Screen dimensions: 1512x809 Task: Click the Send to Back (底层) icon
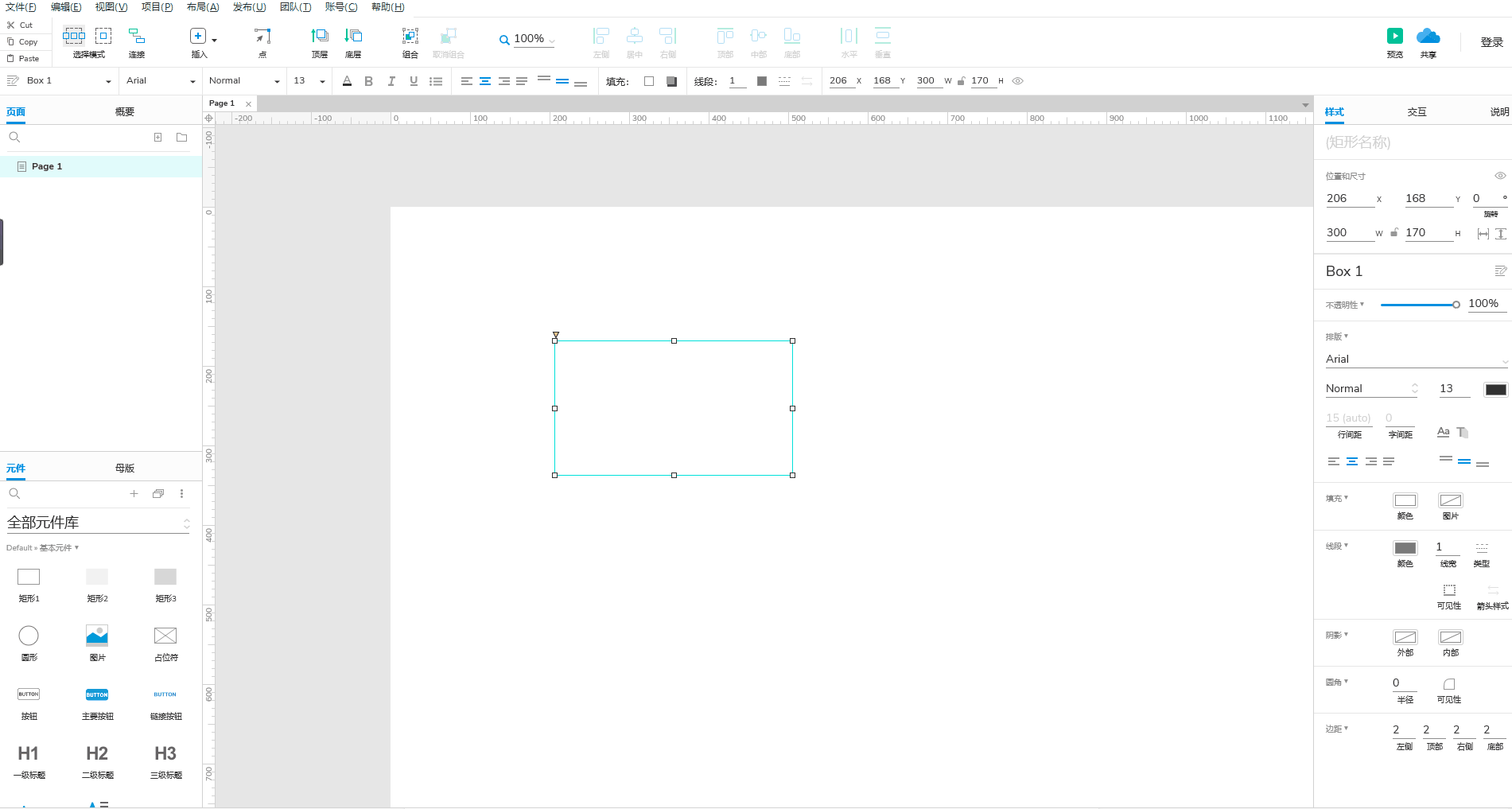coord(353,37)
